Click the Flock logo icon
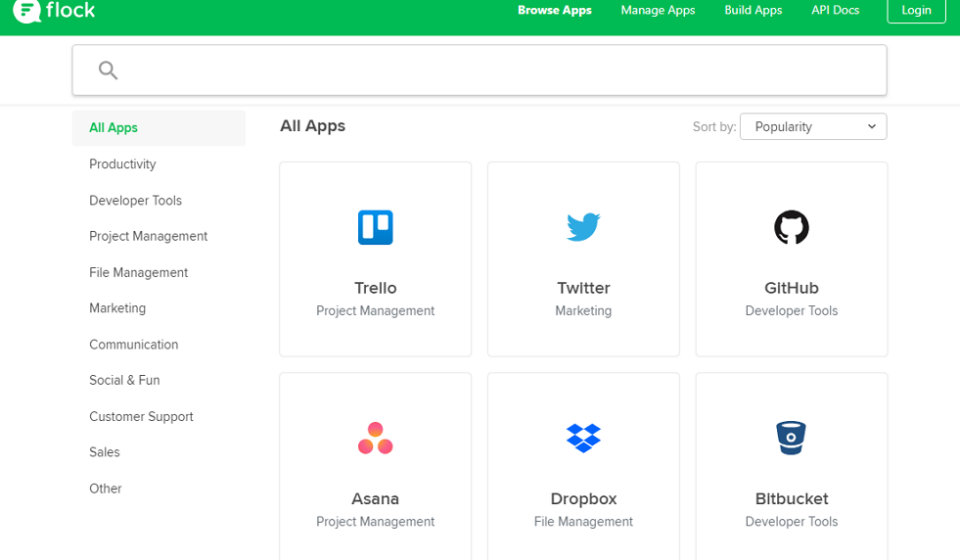The image size is (960, 560). coord(26,10)
